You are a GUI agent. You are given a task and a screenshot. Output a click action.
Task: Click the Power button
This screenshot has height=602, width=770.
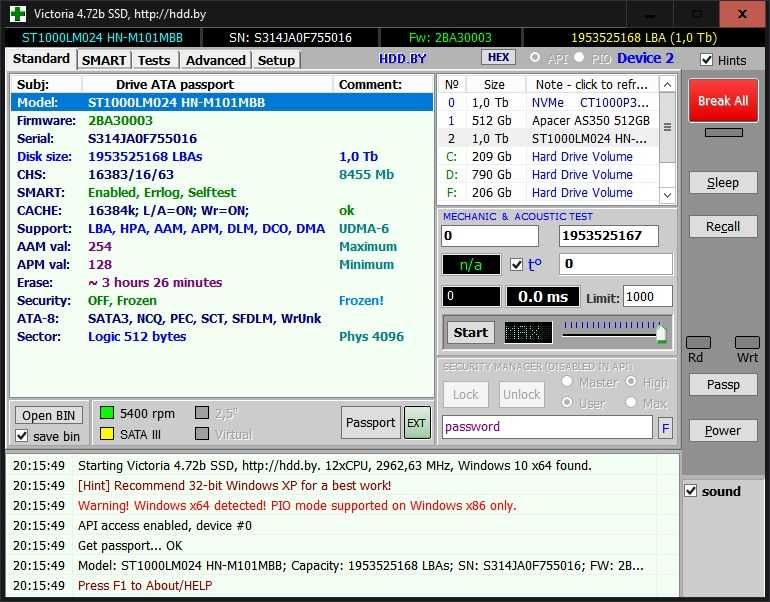pos(723,430)
